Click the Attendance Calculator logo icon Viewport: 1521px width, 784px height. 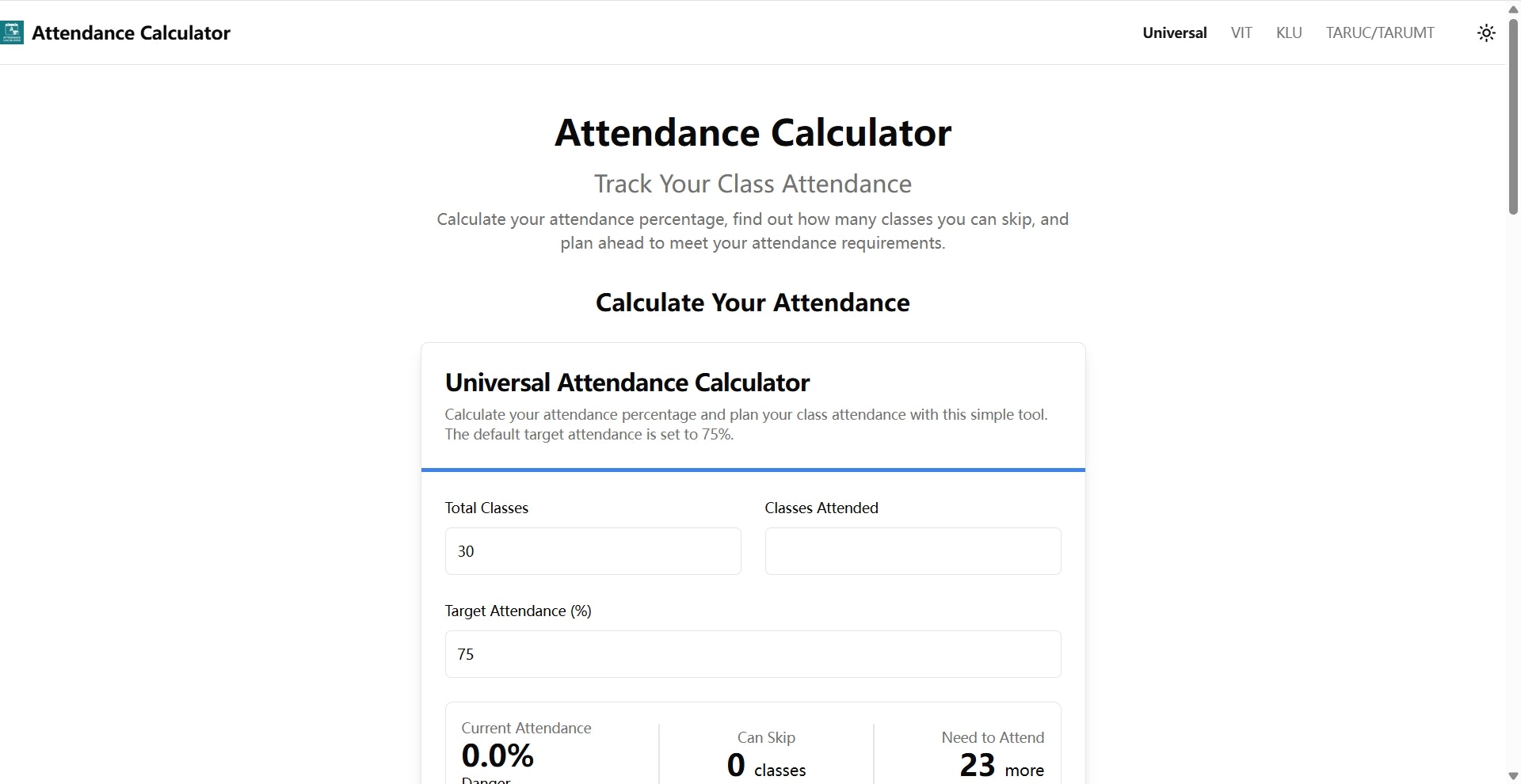point(12,32)
